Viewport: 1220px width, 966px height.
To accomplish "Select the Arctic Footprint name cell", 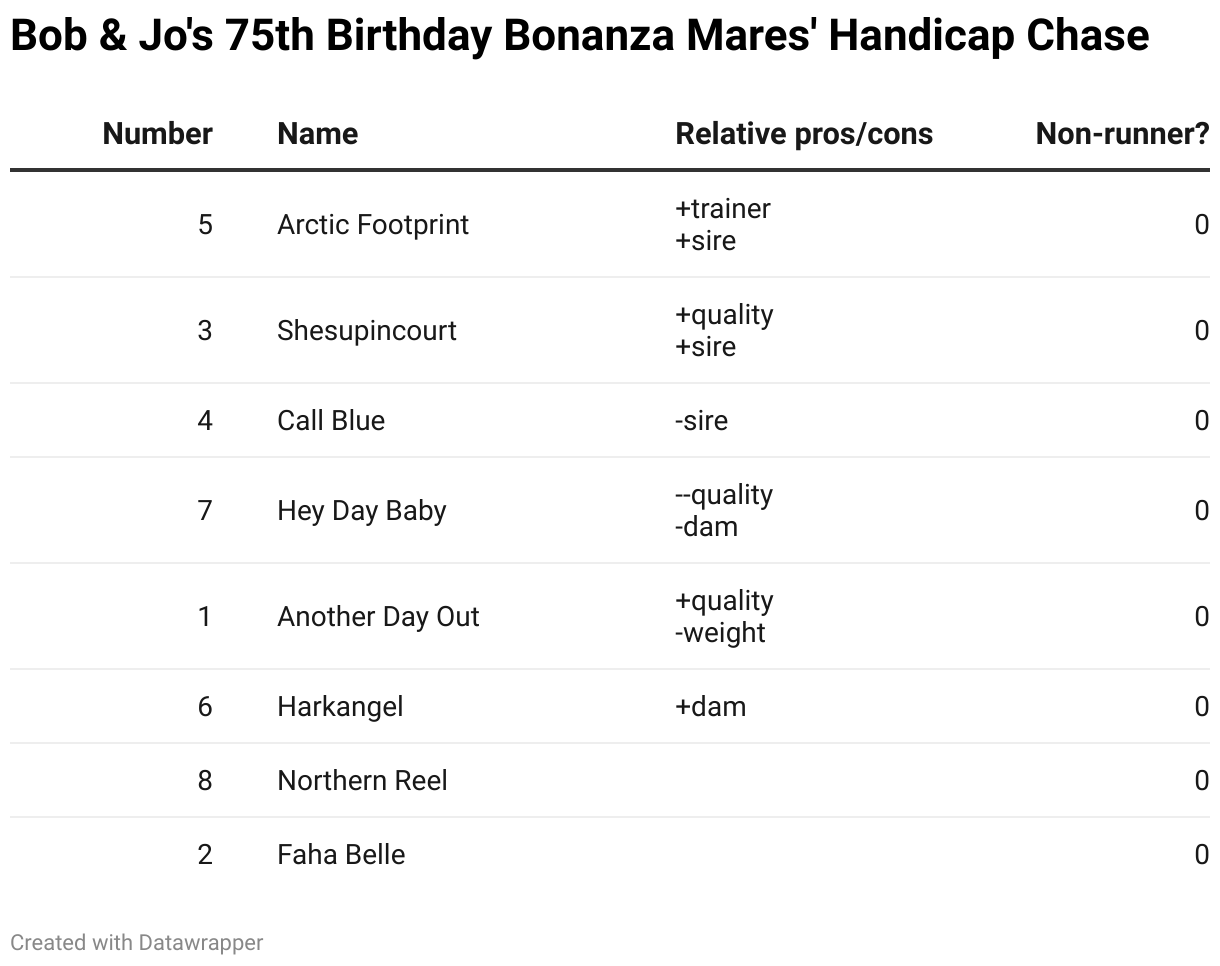I will (x=373, y=224).
